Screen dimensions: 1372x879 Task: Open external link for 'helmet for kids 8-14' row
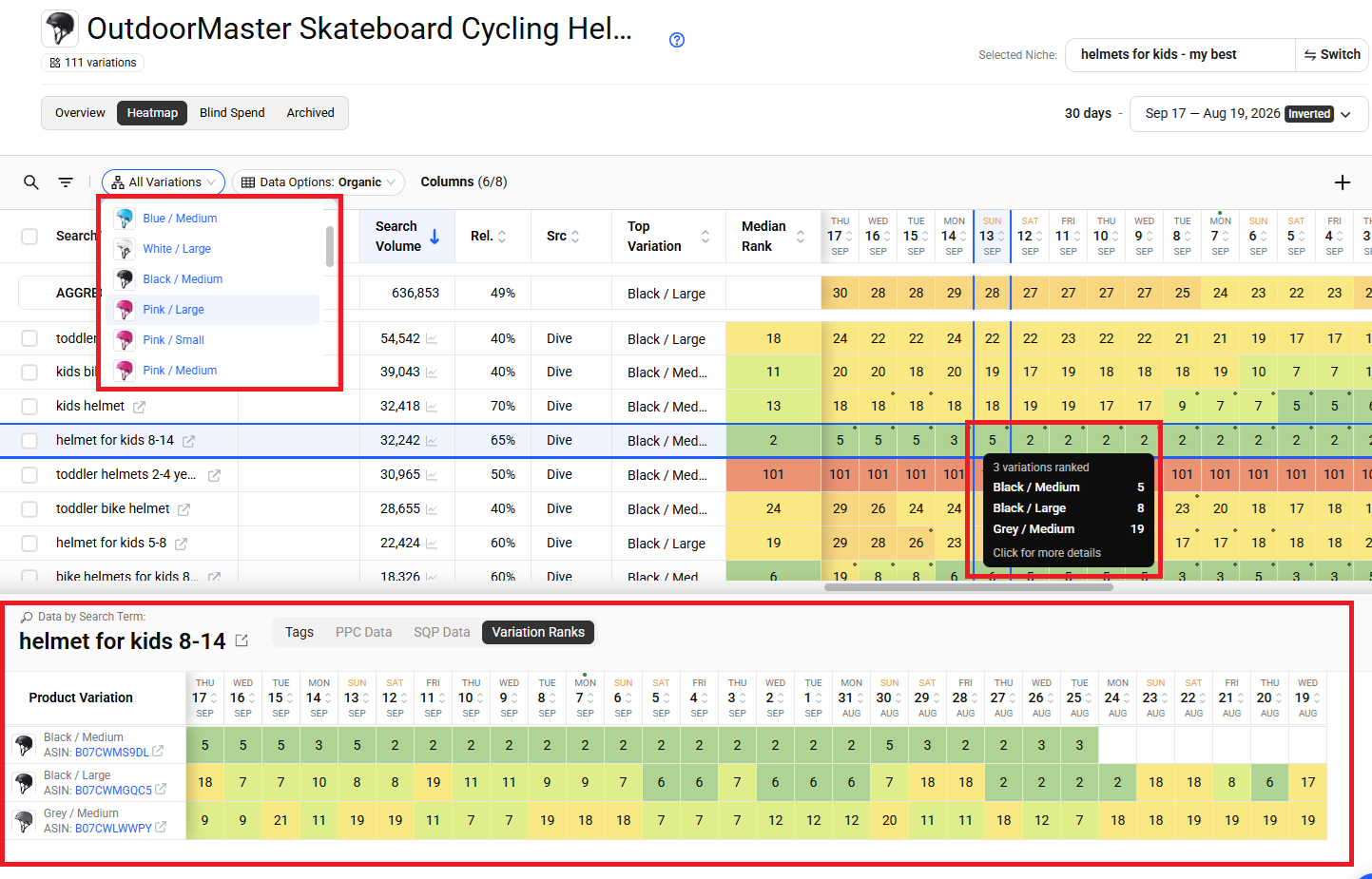[x=188, y=441]
